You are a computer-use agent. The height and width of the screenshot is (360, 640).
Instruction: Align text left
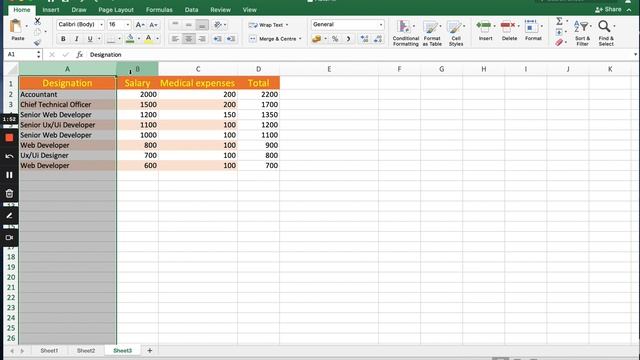click(x=175, y=39)
